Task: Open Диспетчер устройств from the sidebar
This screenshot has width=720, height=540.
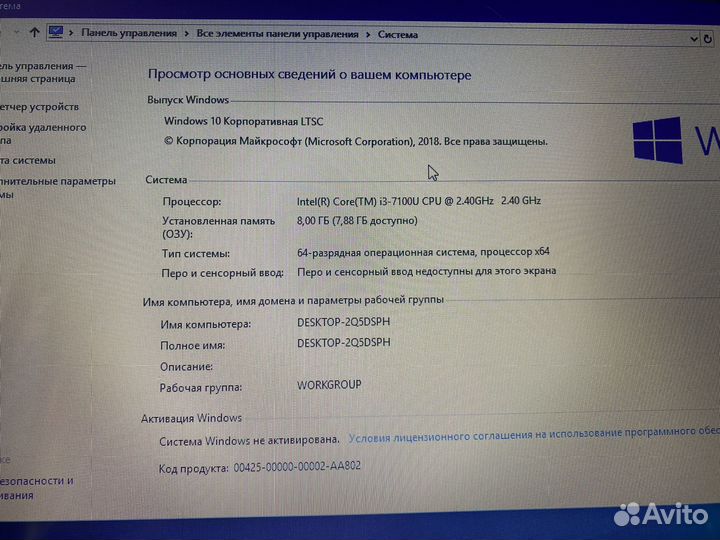Action: click(39, 107)
